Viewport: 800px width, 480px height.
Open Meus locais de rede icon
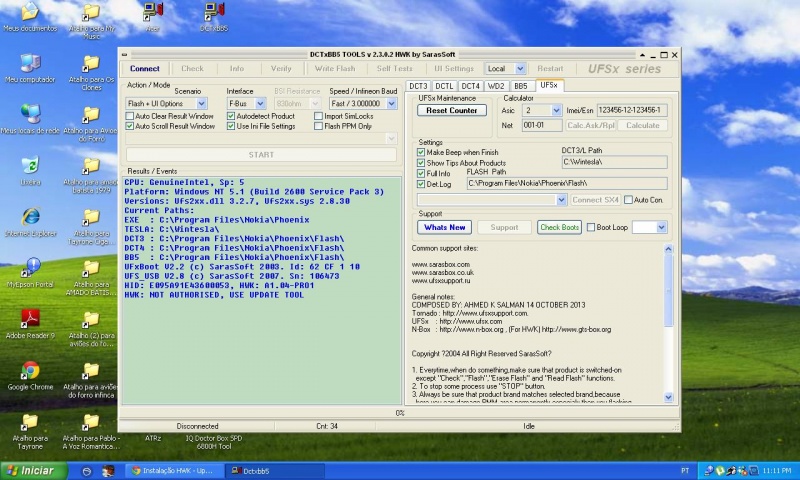(x=30, y=119)
